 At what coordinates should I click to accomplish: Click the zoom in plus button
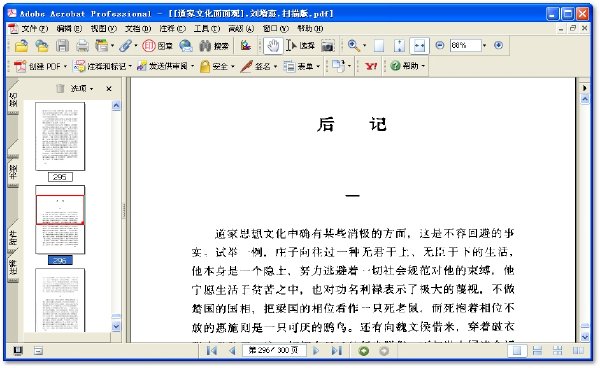pyautogui.click(x=498, y=46)
